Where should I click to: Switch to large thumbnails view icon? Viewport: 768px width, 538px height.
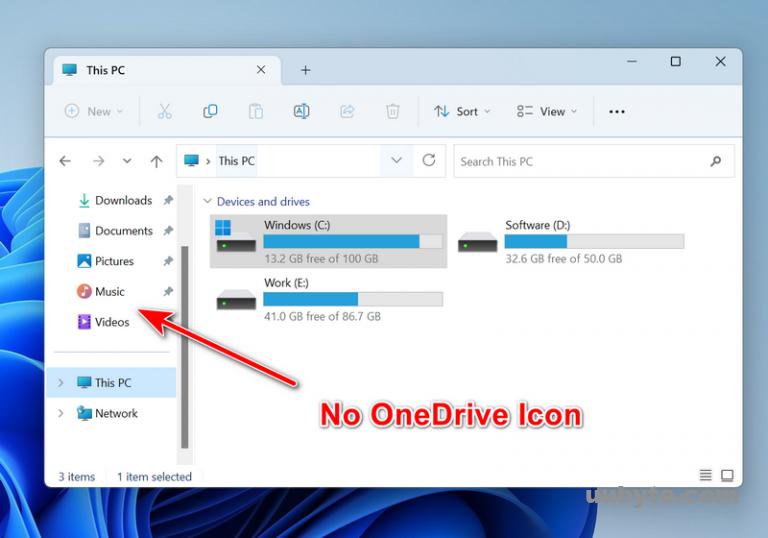point(727,475)
